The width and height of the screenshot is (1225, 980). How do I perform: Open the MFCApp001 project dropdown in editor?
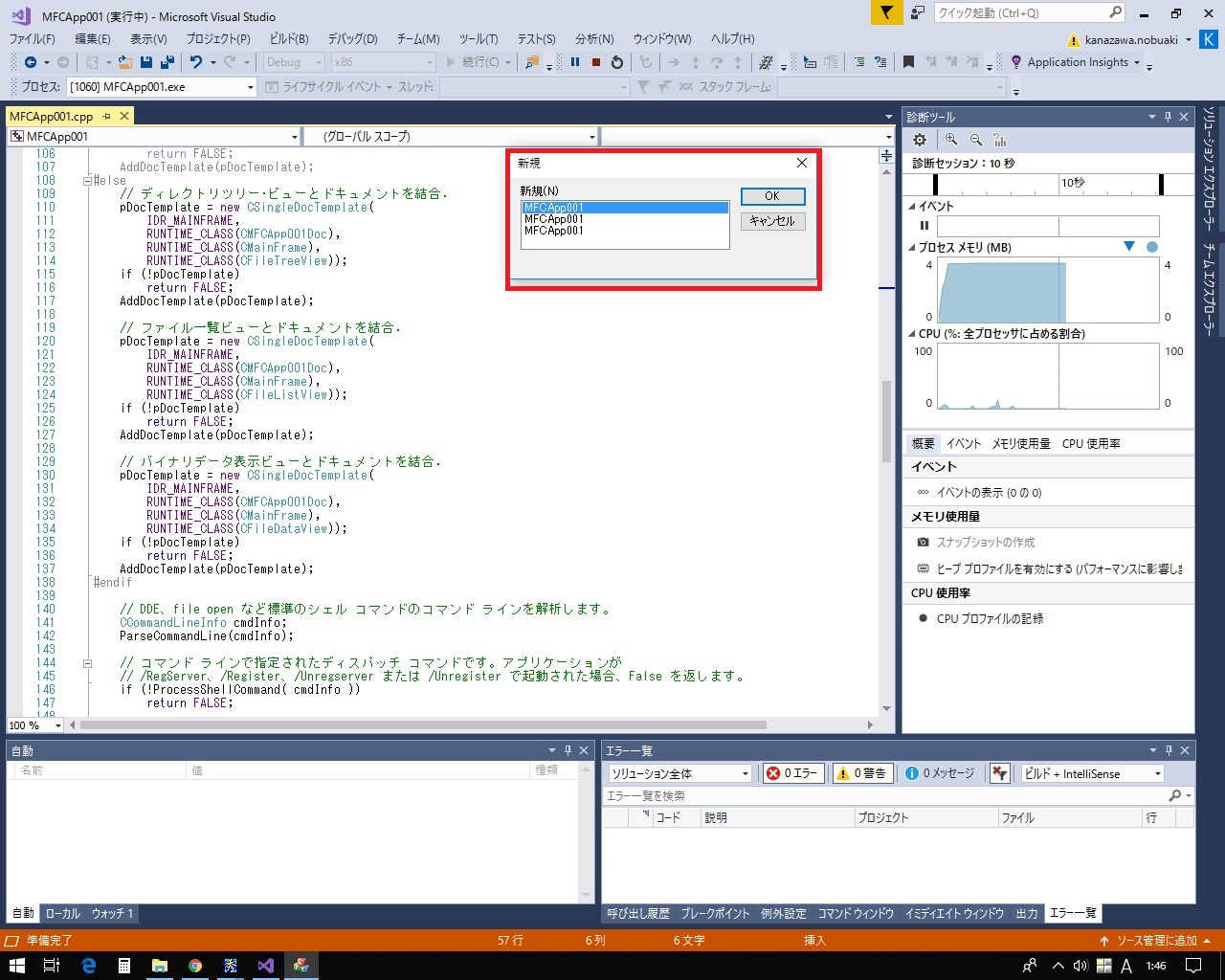click(294, 137)
